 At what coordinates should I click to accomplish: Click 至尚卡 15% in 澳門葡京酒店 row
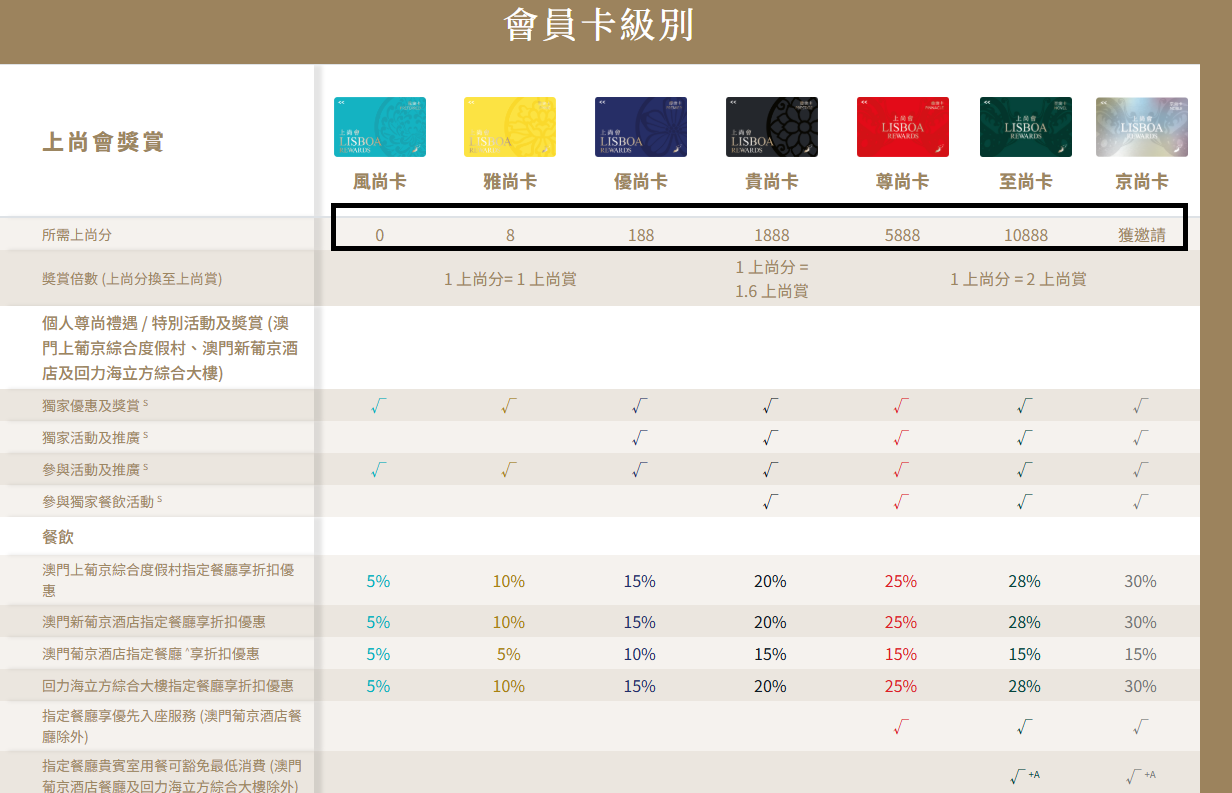1024,654
